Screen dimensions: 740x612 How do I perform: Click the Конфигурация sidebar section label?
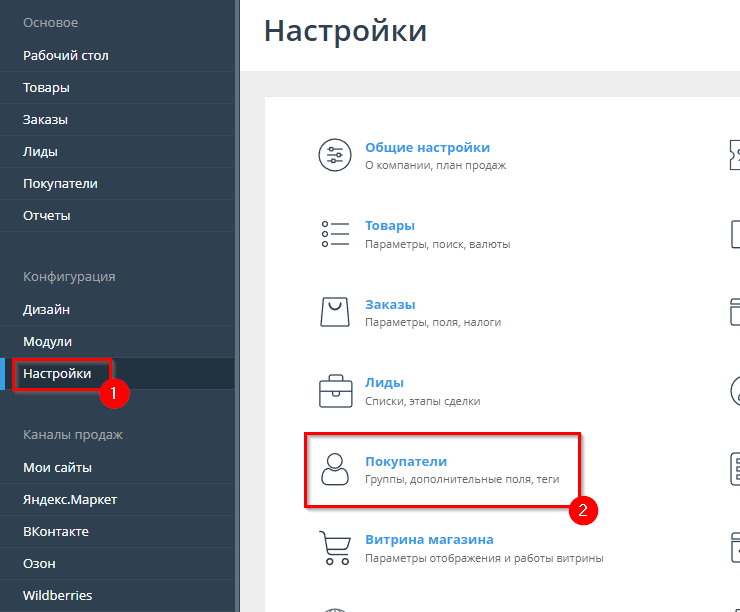click(x=69, y=277)
